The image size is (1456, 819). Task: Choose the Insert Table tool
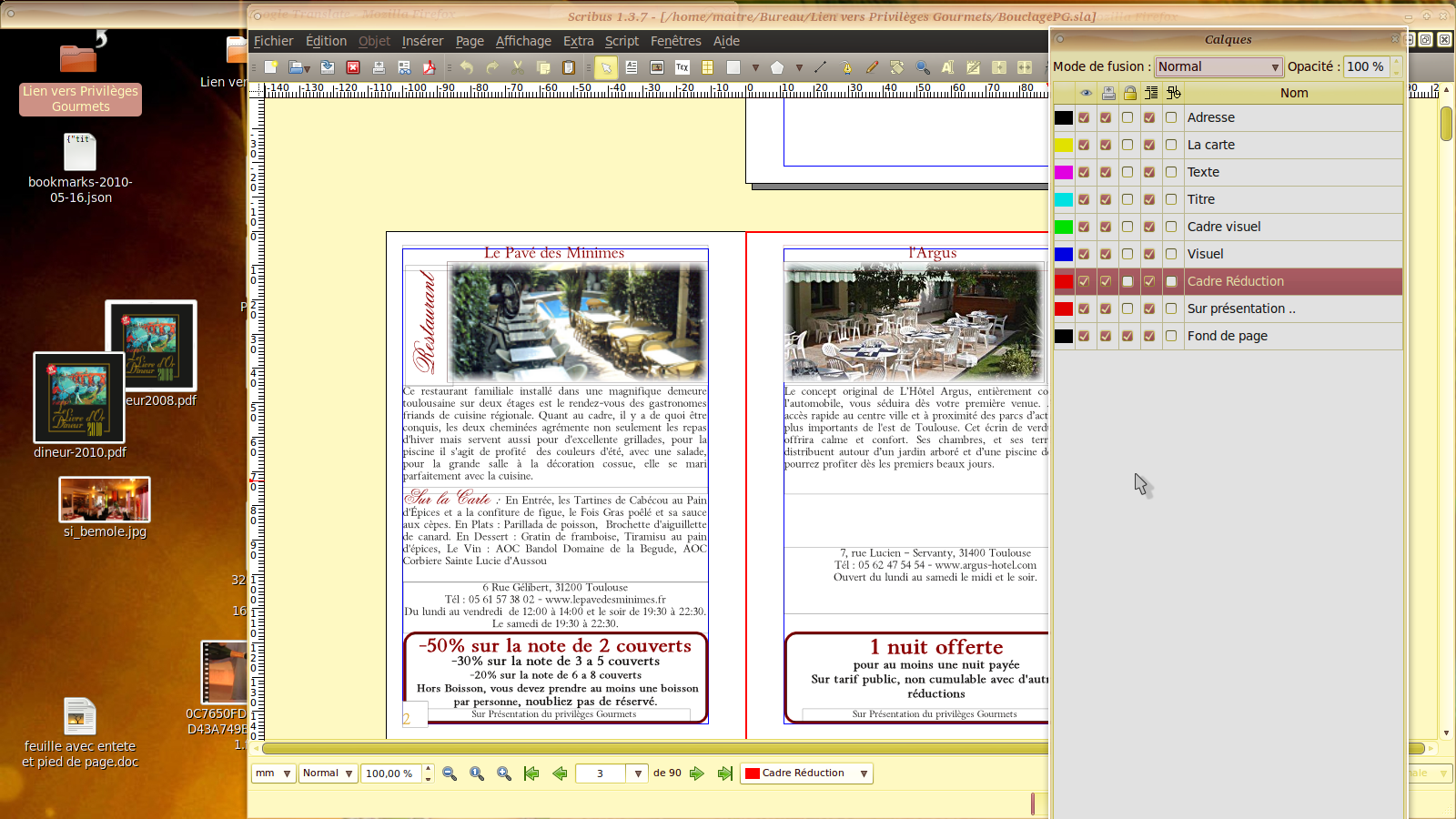[x=707, y=67]
